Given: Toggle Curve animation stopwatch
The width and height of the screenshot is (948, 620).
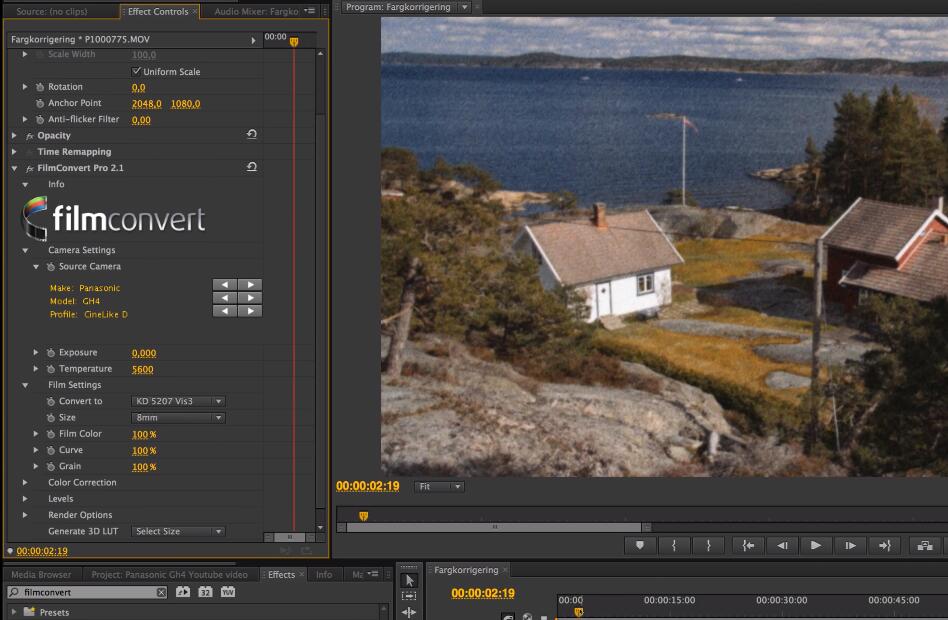Looking at the screenshot, I should [51, 451].
